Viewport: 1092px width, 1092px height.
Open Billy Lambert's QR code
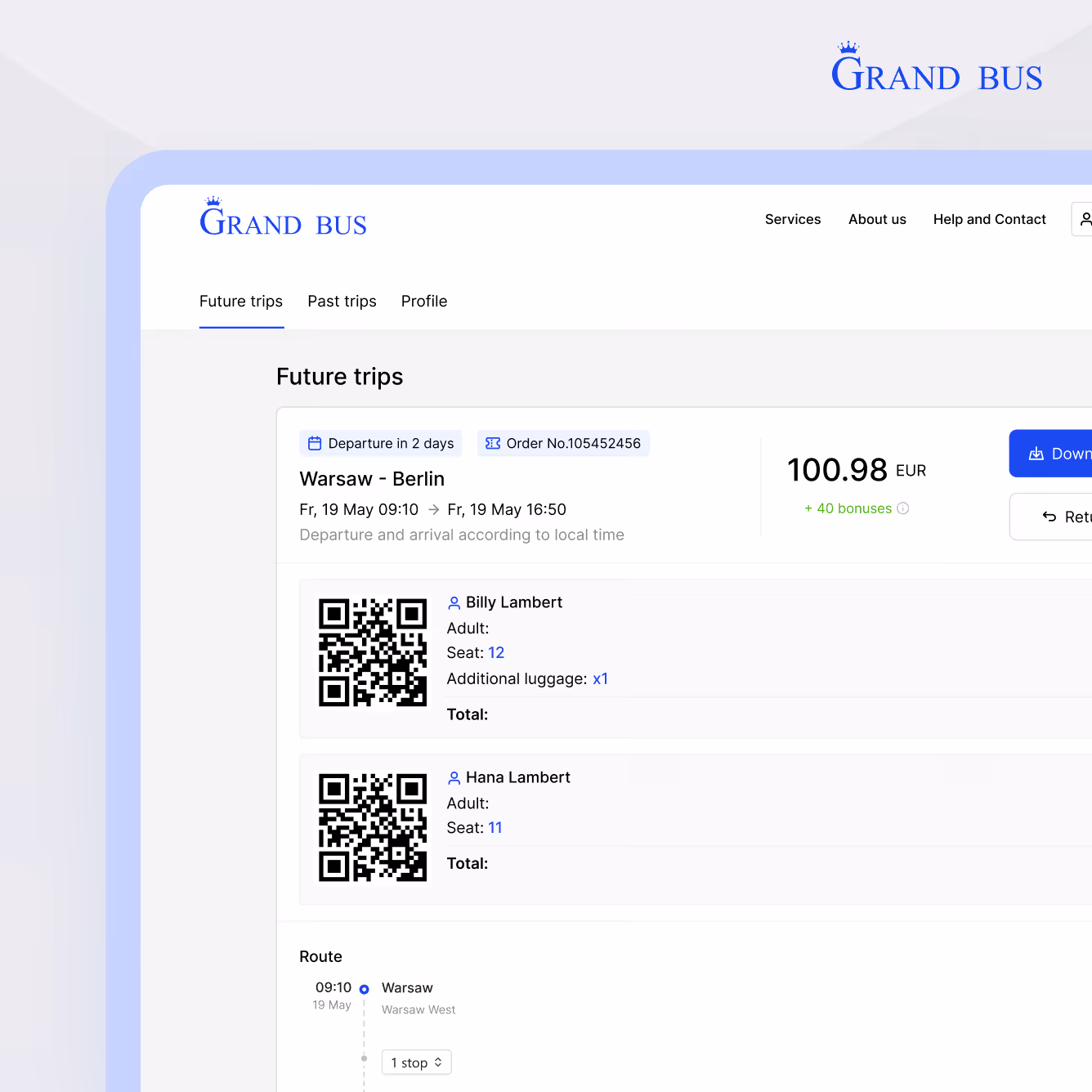click(x=373, y=652)
